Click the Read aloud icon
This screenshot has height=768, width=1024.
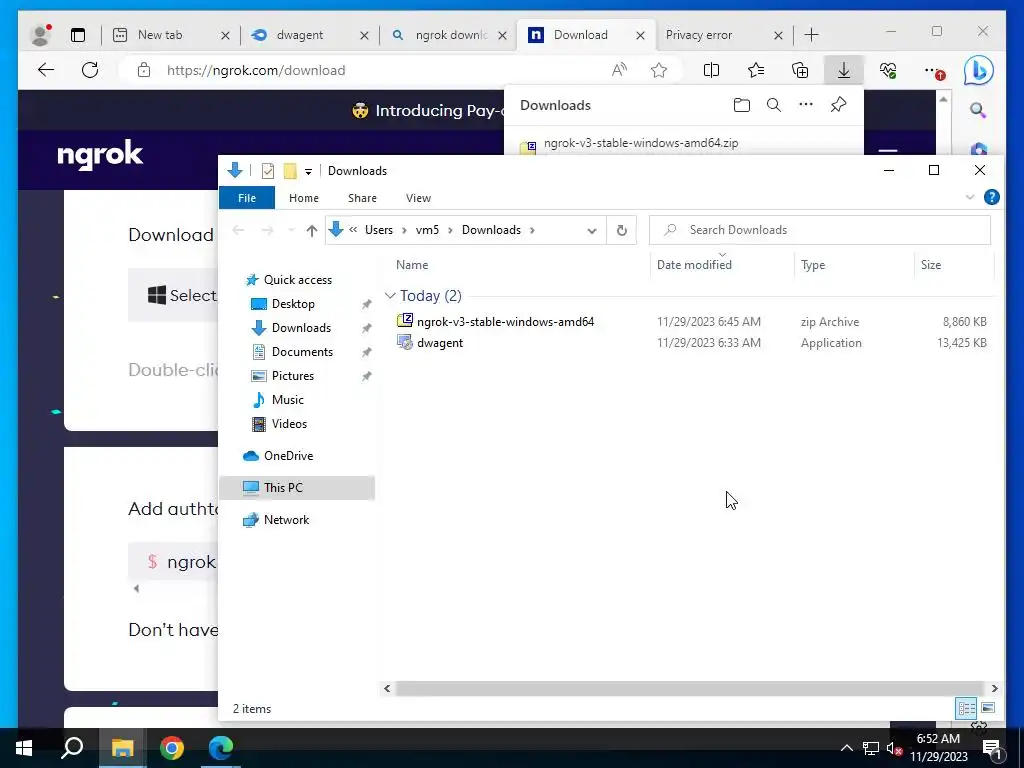[x=619, y=71]
